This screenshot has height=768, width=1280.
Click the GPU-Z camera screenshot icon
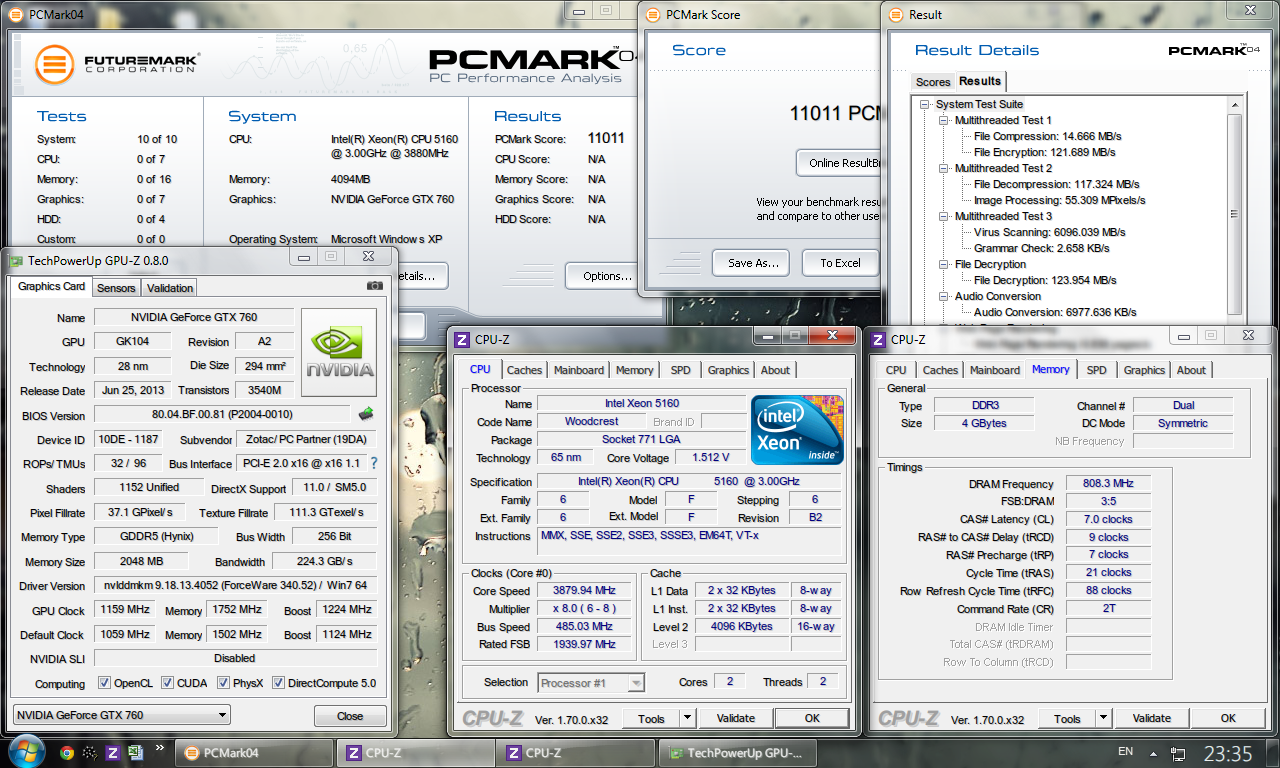pyautogui.click(x=375, y=286)
